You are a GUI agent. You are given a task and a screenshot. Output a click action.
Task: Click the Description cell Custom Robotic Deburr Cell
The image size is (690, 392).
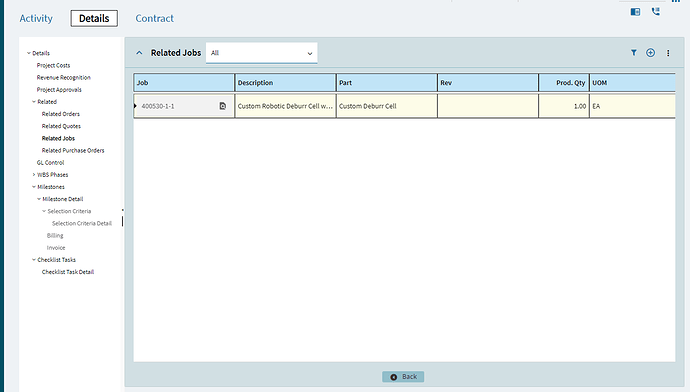pyautogui.click(x=285, y=106)
